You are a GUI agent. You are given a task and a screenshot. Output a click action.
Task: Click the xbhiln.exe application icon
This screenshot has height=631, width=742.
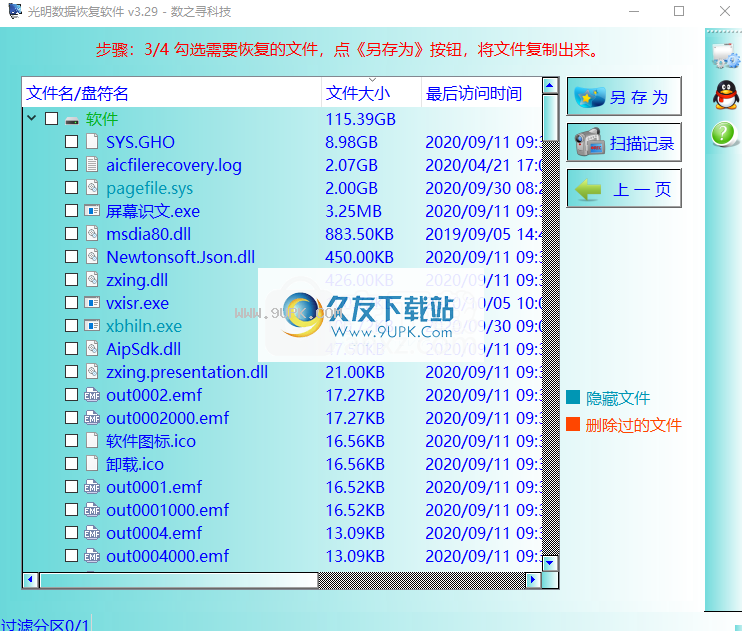click(92, 325)
